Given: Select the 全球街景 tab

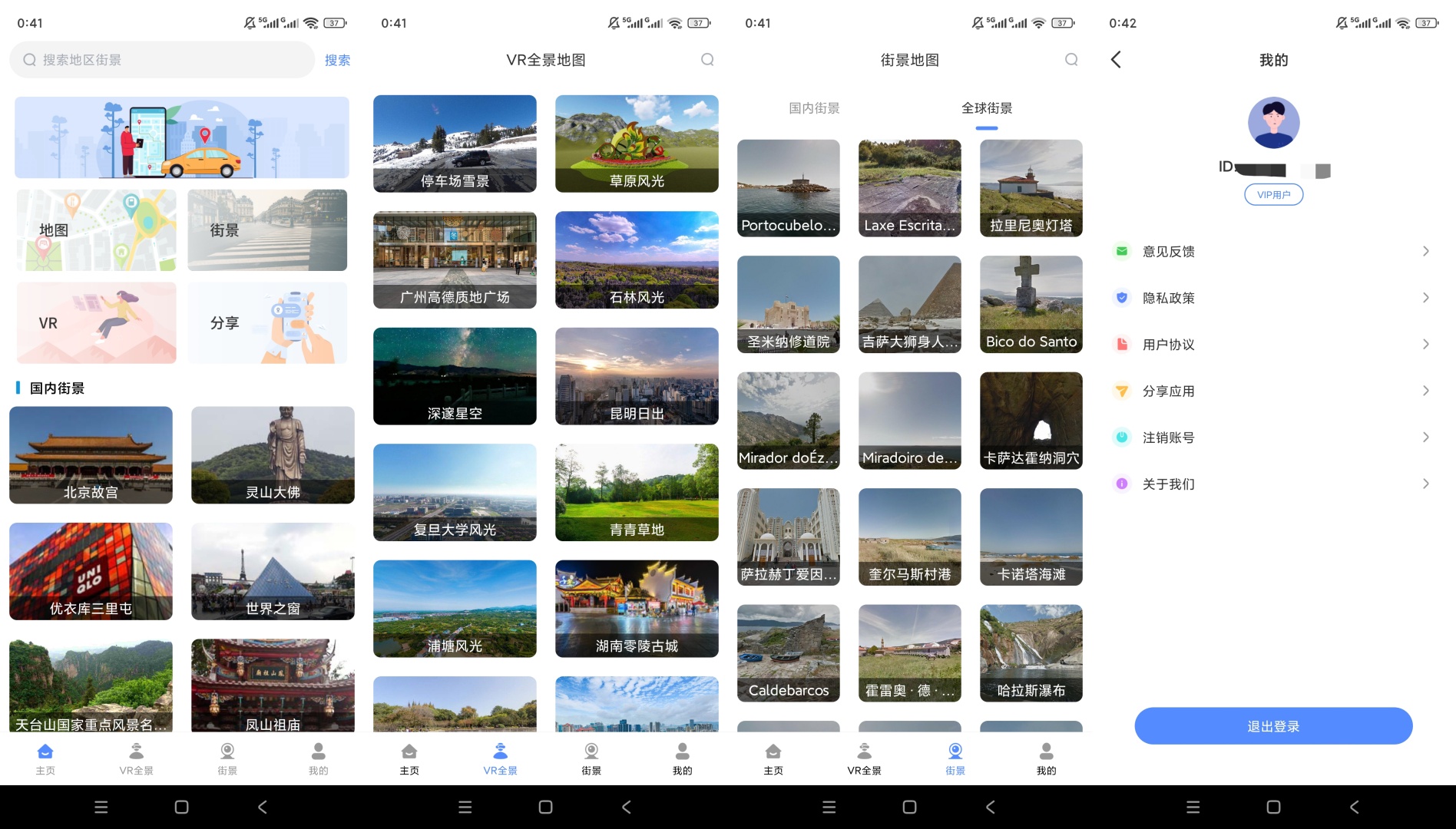Looking at the screenshot, I should pyautogui.click(x=987, y=108).
